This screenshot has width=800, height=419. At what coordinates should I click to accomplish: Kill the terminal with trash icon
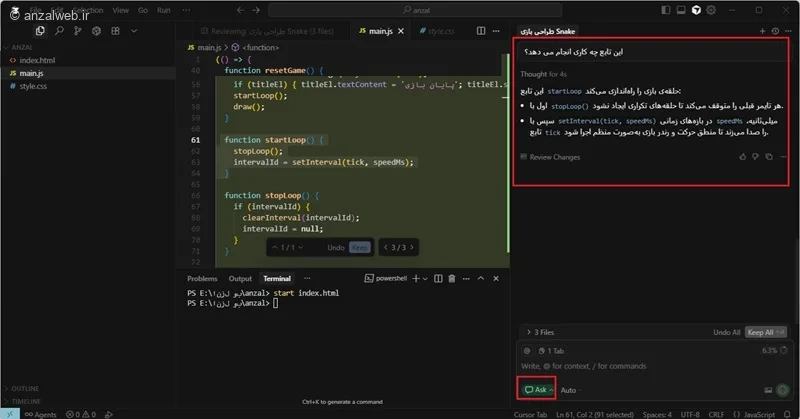452,279
